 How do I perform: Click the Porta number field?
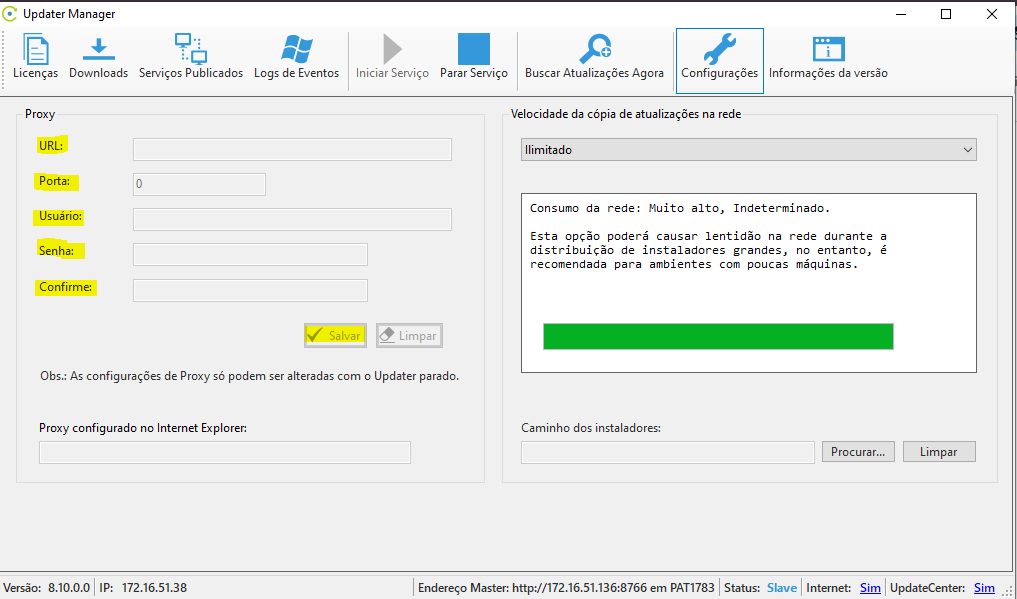tap(199, 184)
